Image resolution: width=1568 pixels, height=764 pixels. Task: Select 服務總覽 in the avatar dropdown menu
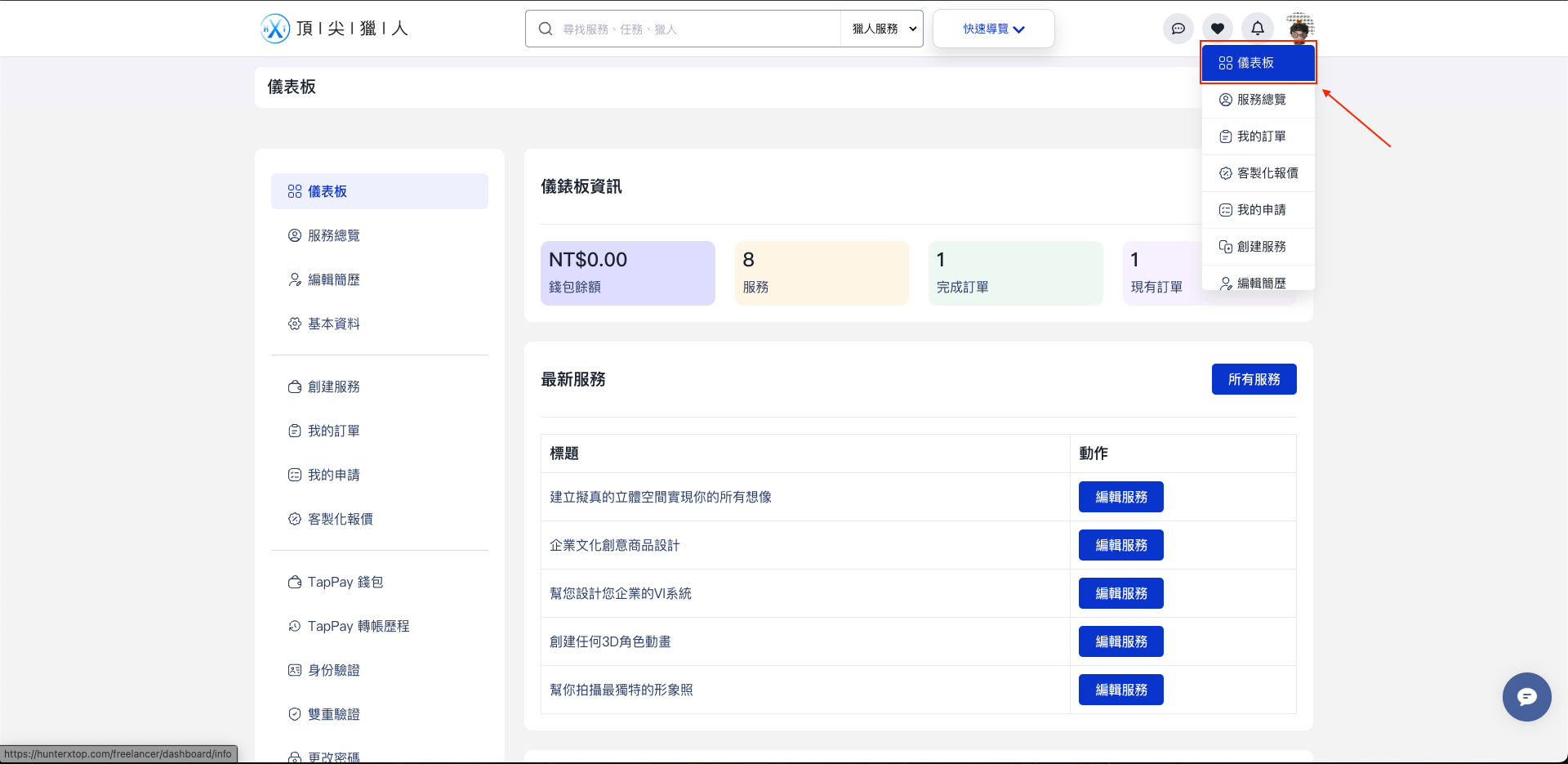[x=1260, y=100]
